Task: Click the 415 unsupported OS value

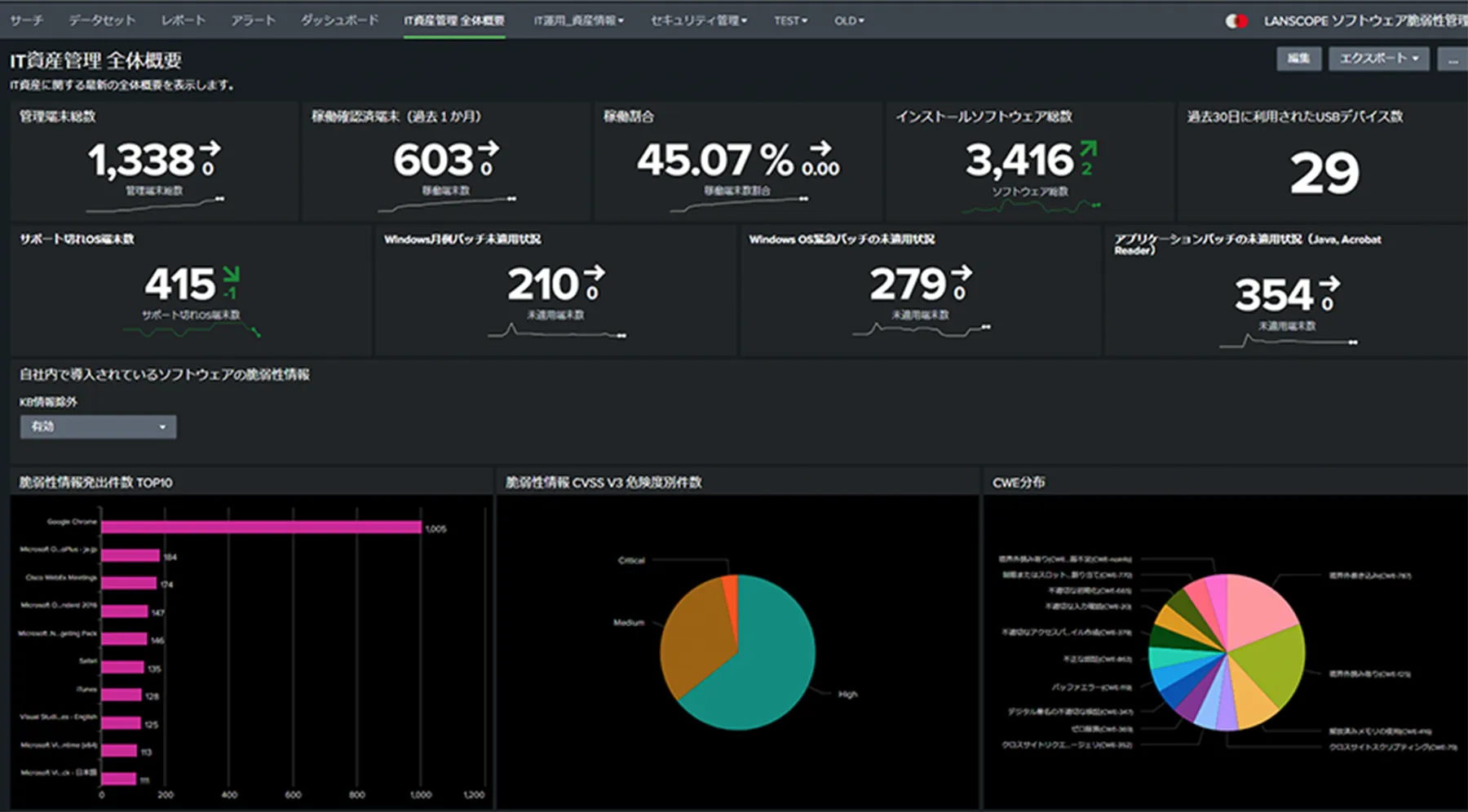Action: [x=180, y=285]
